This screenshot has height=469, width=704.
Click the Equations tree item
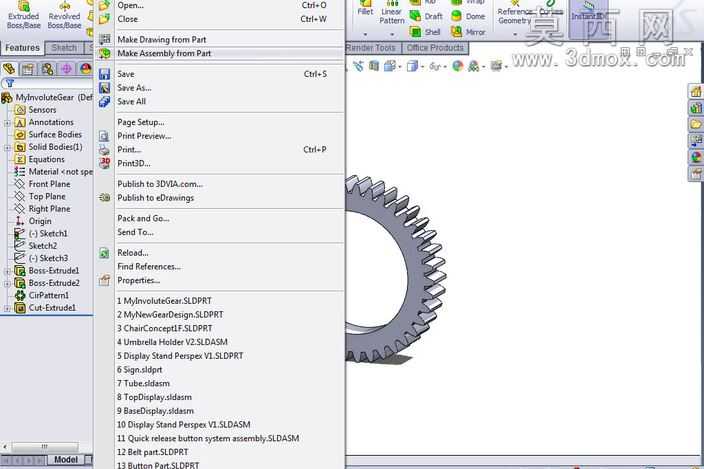tap(40, 160)
